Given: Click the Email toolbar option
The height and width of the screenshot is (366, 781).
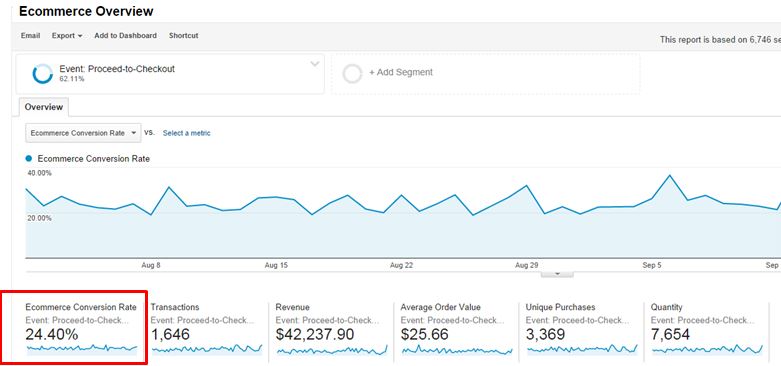Looking at the screenshot, I should pos(30,36).
